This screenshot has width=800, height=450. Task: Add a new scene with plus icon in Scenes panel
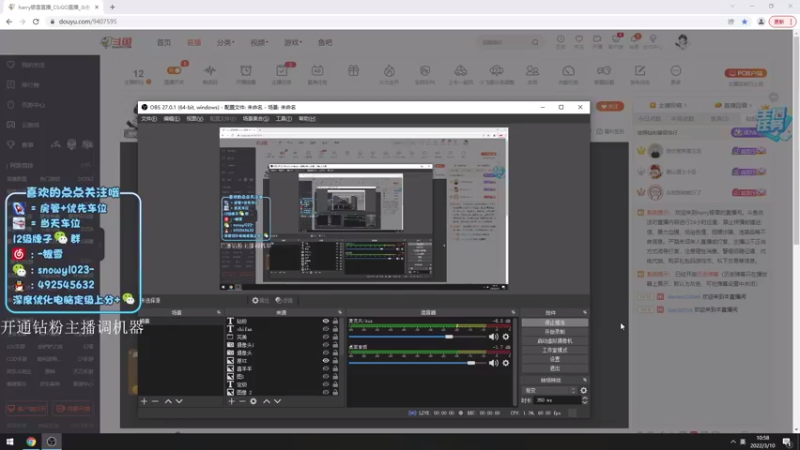point(144,402)
